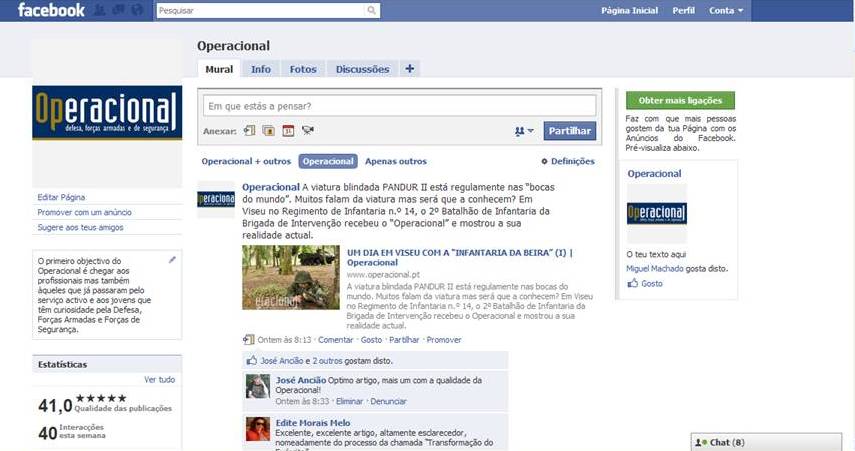This screenshot has width=855, height=451.
Task: Click Miguel Machado name in ad preview
Action: (x=654, y=268)
